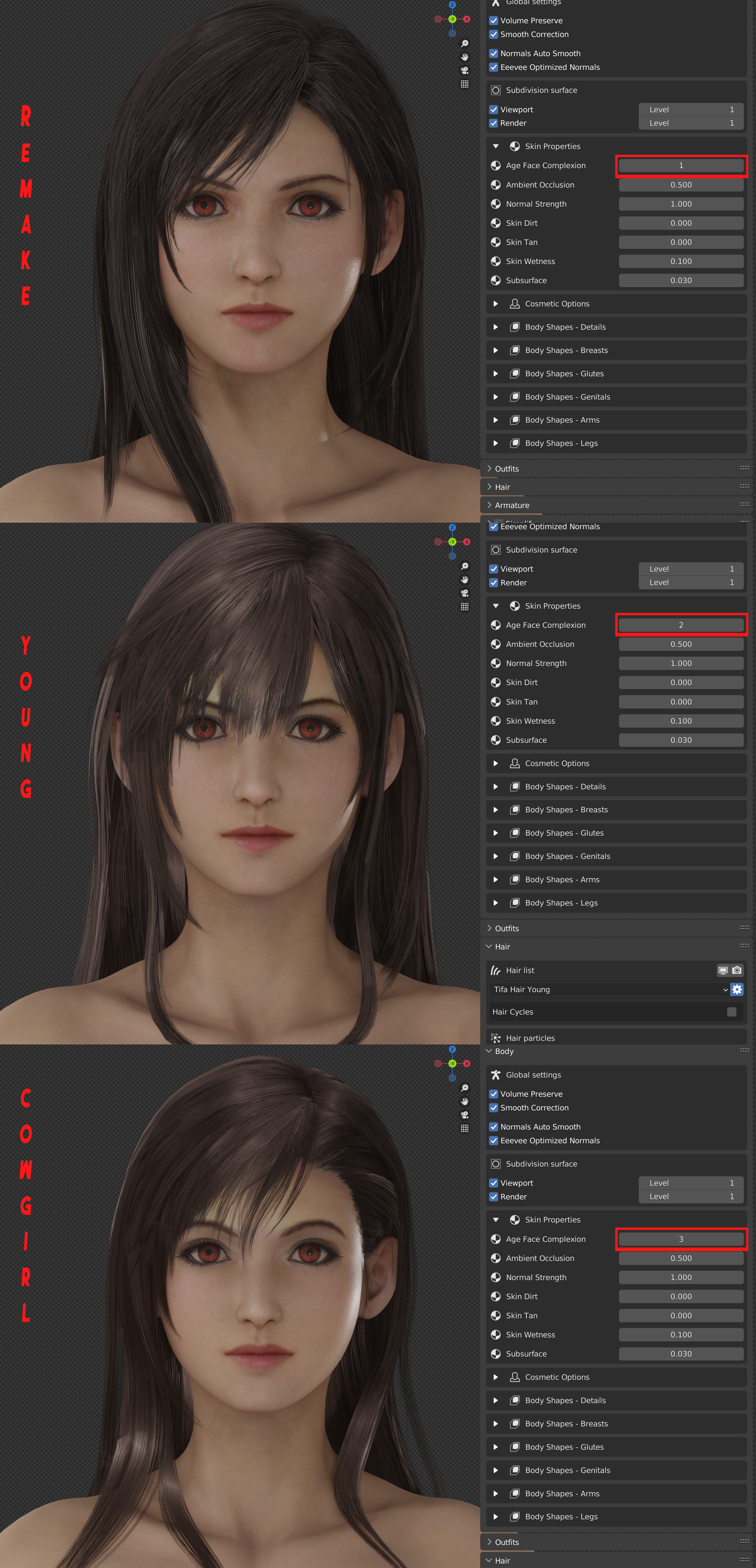Click the 'Hair particles' label
Screen dimensions: 756x1568
coord(530,1038)
